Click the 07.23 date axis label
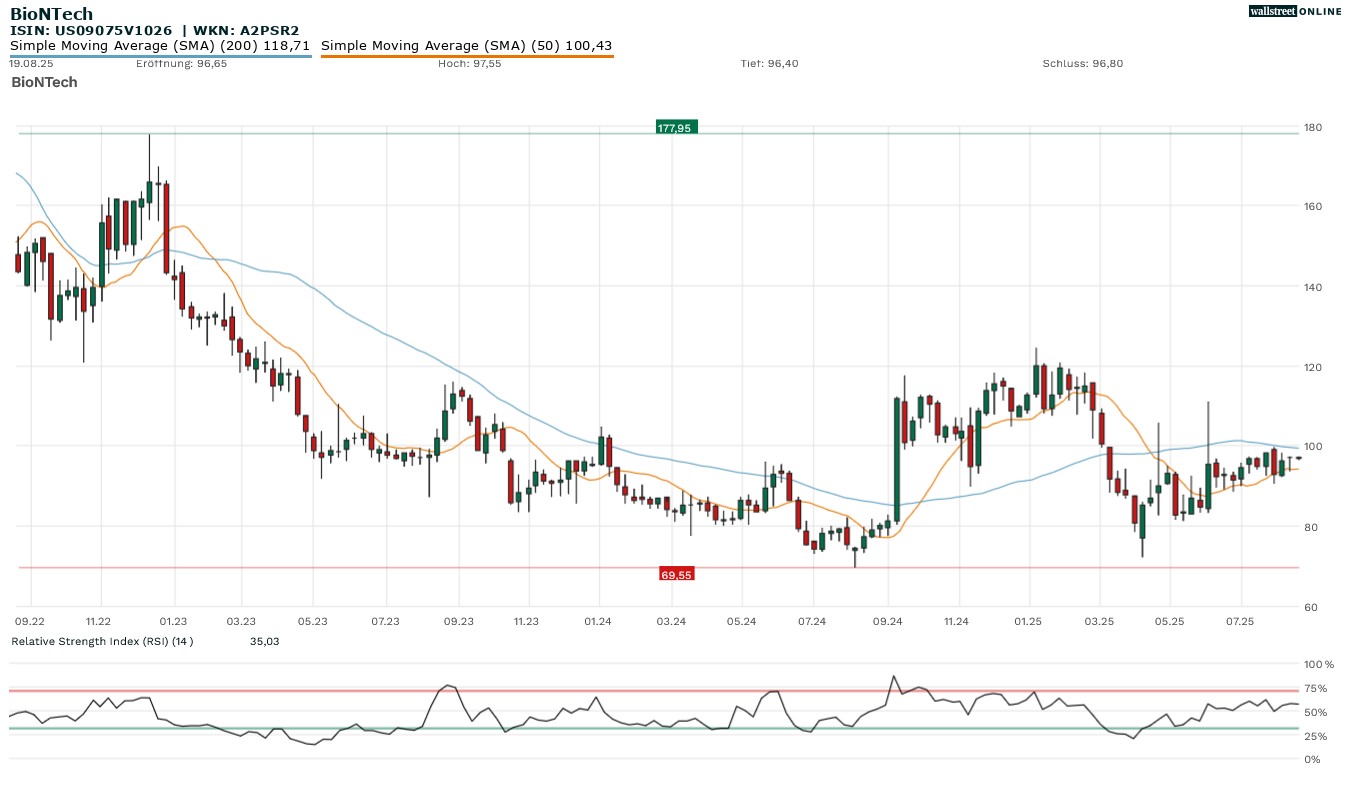 (385, 621)
